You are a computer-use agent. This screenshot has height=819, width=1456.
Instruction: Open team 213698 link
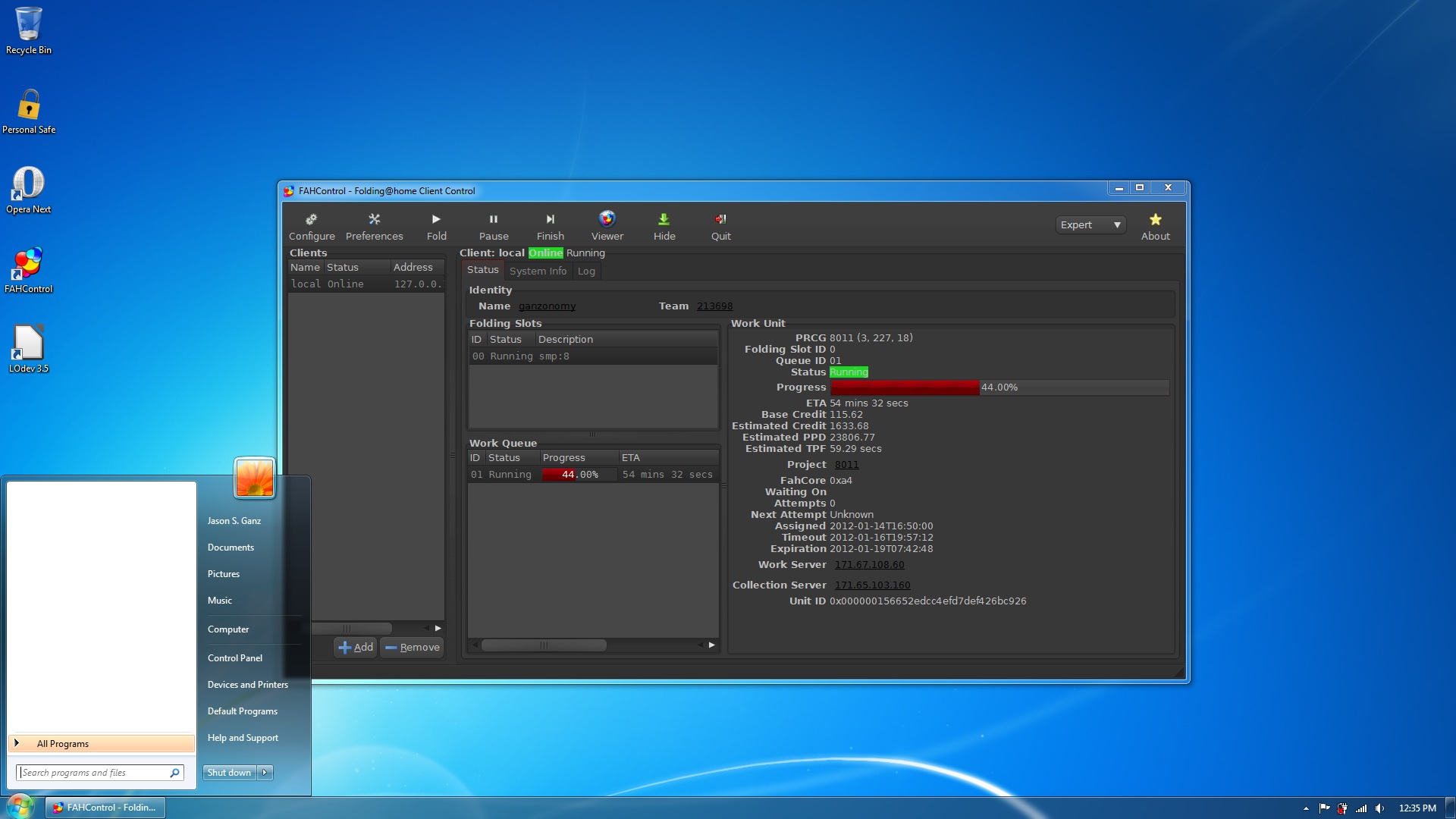(x=714, y=306)
